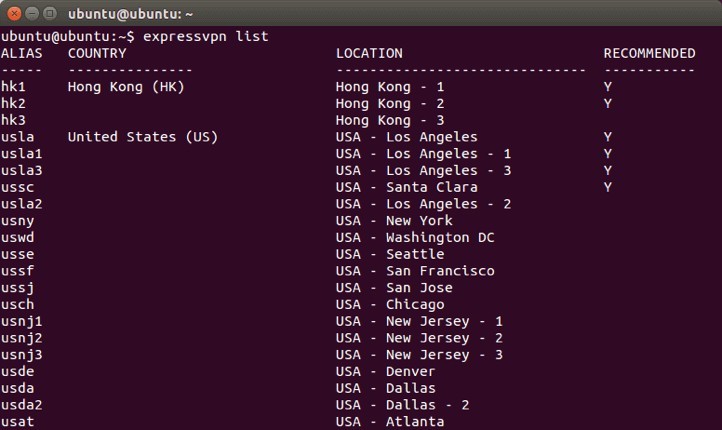Select the usda alias

pos(17,388)
